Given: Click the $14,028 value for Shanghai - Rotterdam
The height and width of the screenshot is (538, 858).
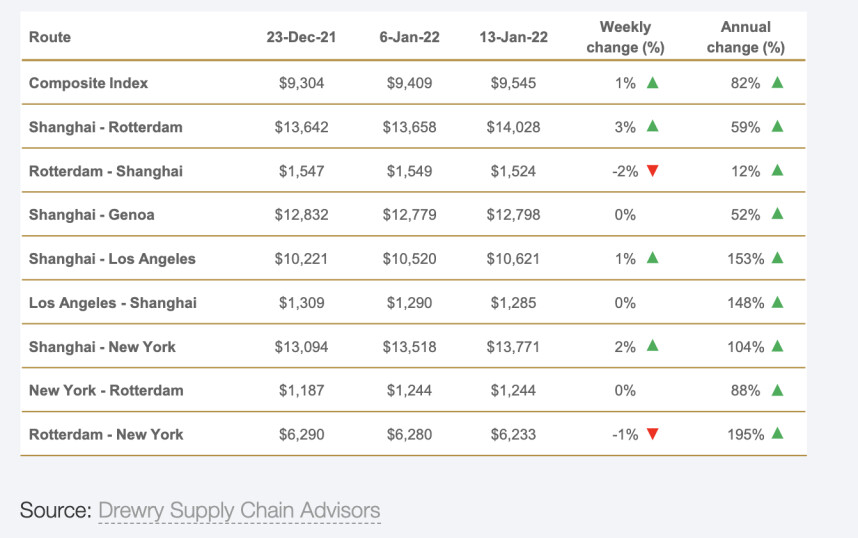Looking at the screenshot, I should click(513, 127).
